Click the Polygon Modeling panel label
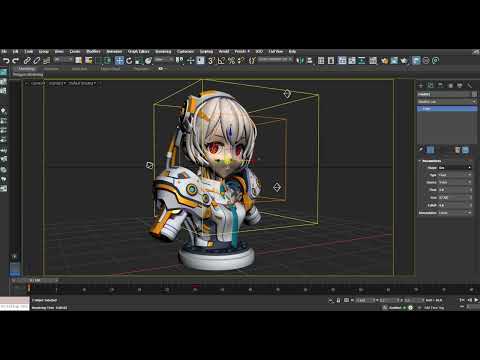Image resolution: width=480 pixels, height=360 pixels. [28, 75]
